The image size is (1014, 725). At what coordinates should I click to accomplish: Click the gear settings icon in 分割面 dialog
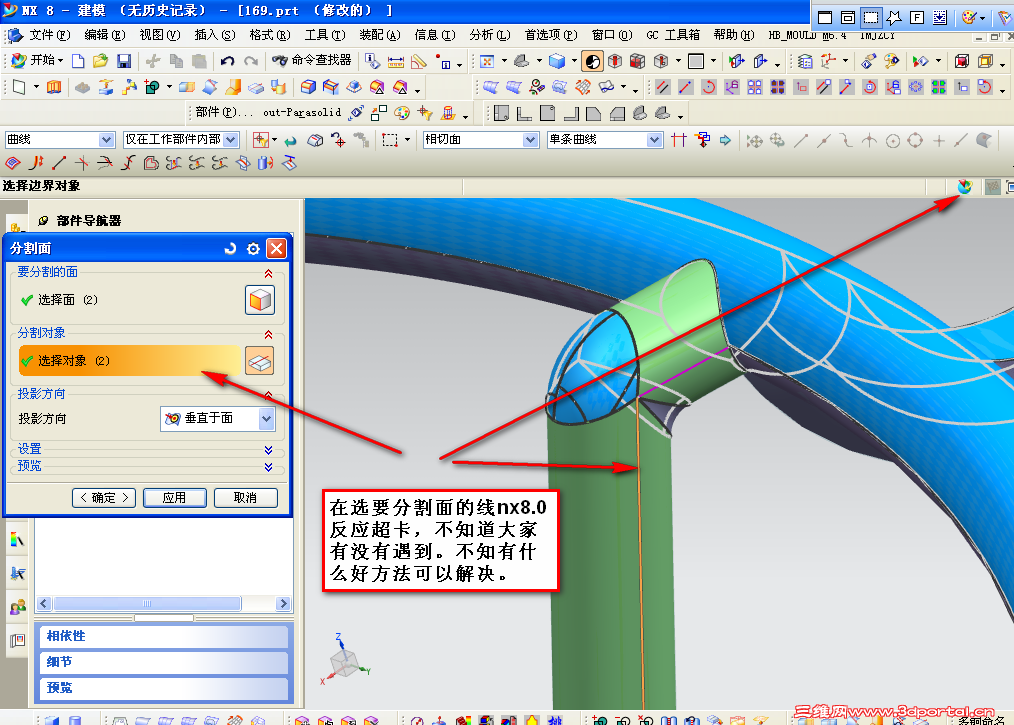coord(254,248)
